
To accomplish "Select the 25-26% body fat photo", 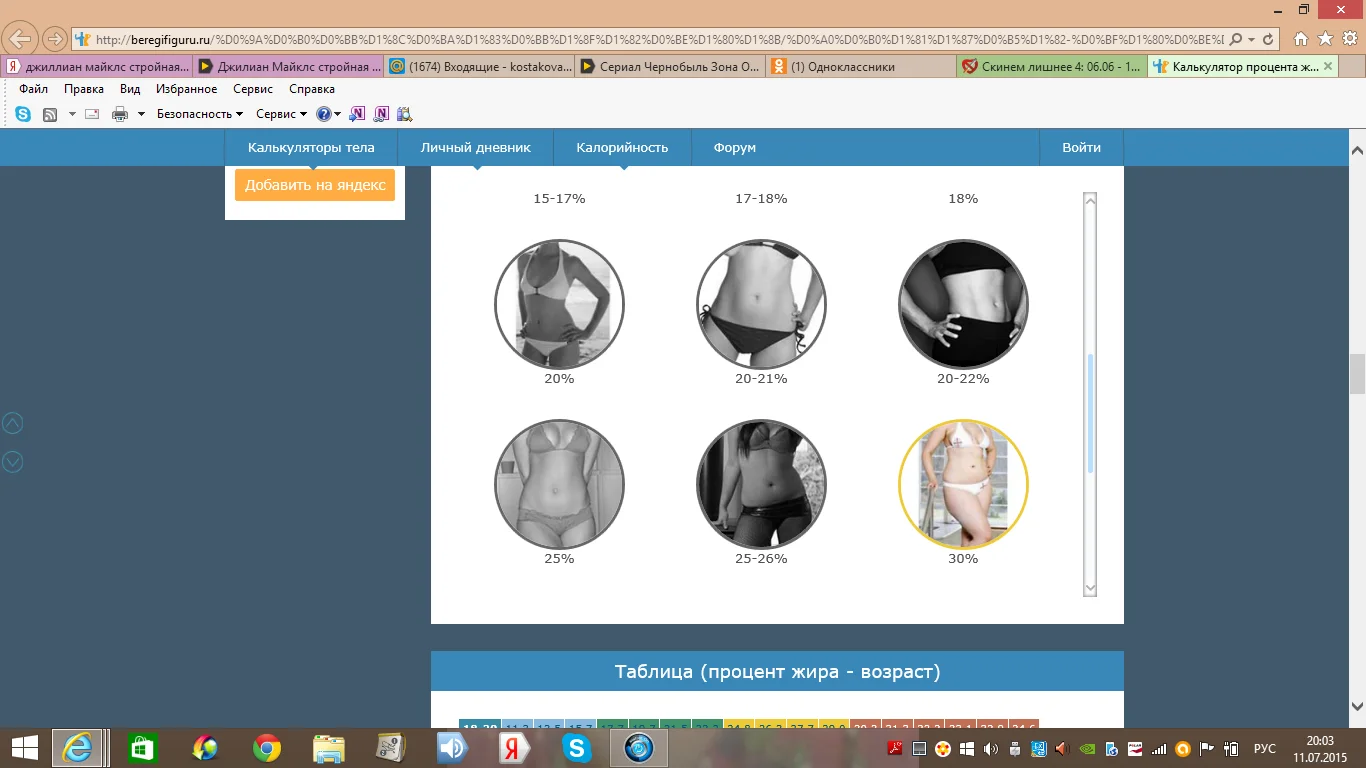I will coord(761,484).
